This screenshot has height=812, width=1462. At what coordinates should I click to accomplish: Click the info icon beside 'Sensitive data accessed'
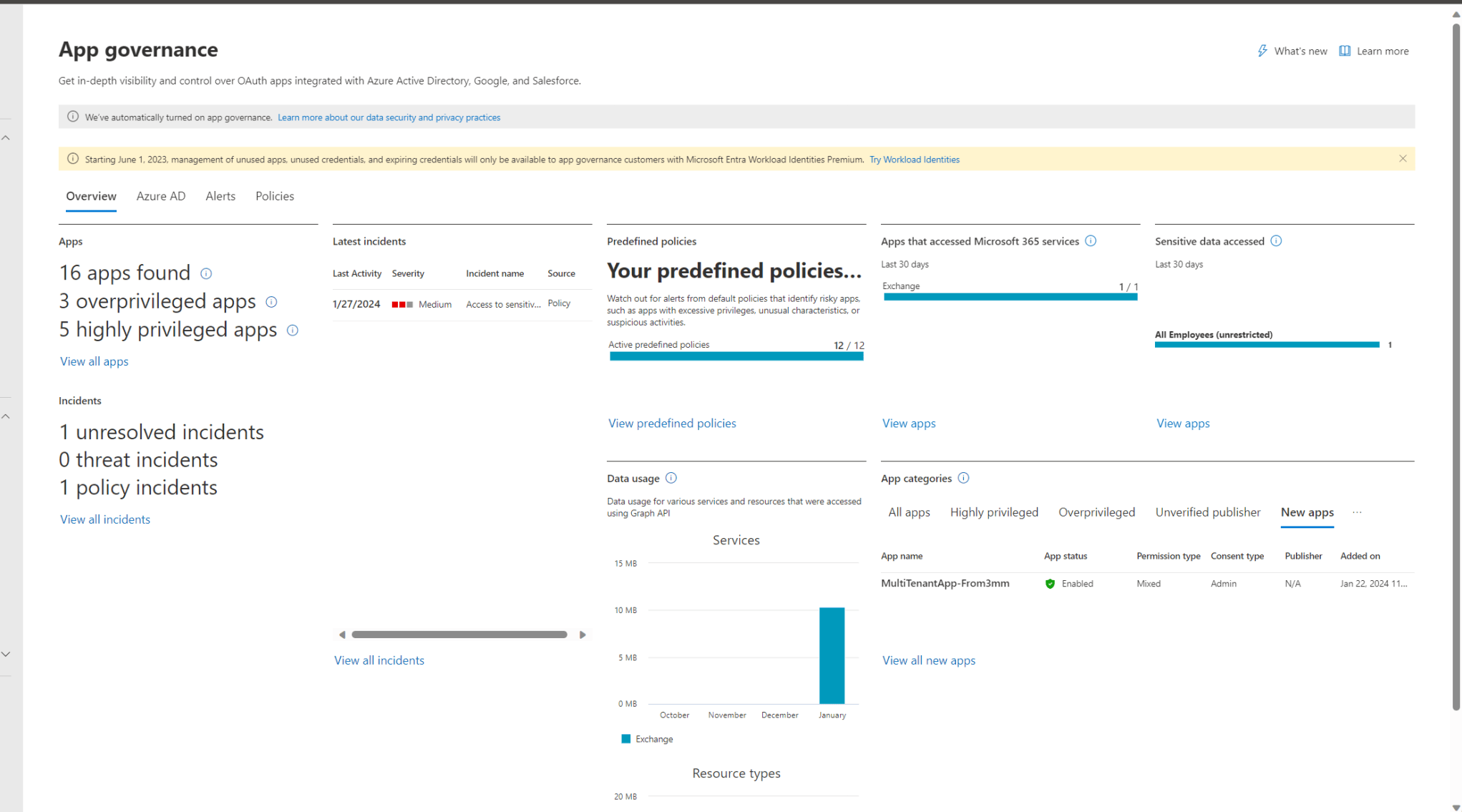click(1276, 241)
